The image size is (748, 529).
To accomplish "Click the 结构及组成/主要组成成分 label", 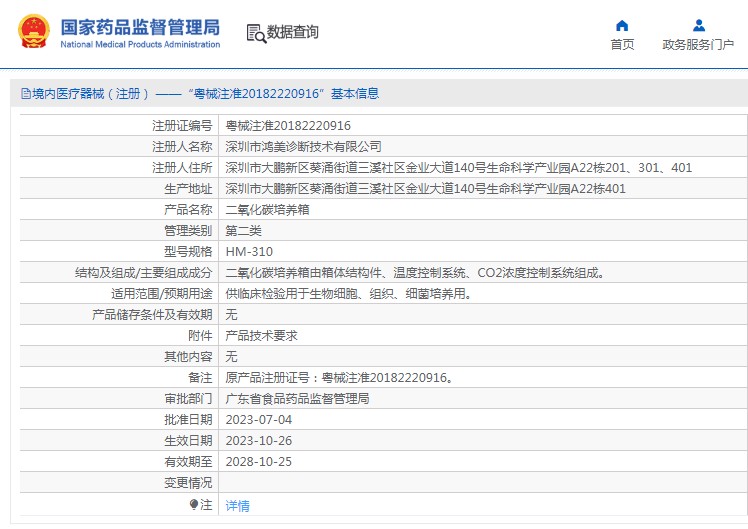I will pyautogui.click(x=144, y=272).
